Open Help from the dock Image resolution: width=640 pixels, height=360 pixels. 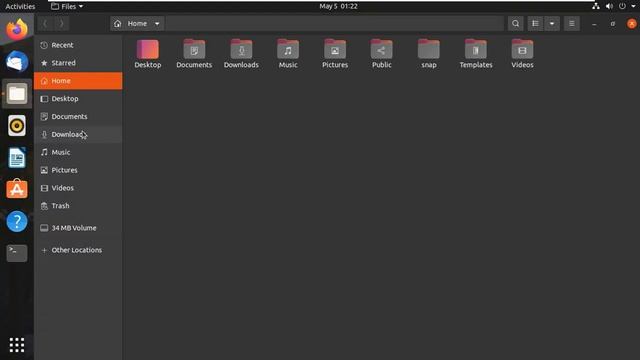17,221
